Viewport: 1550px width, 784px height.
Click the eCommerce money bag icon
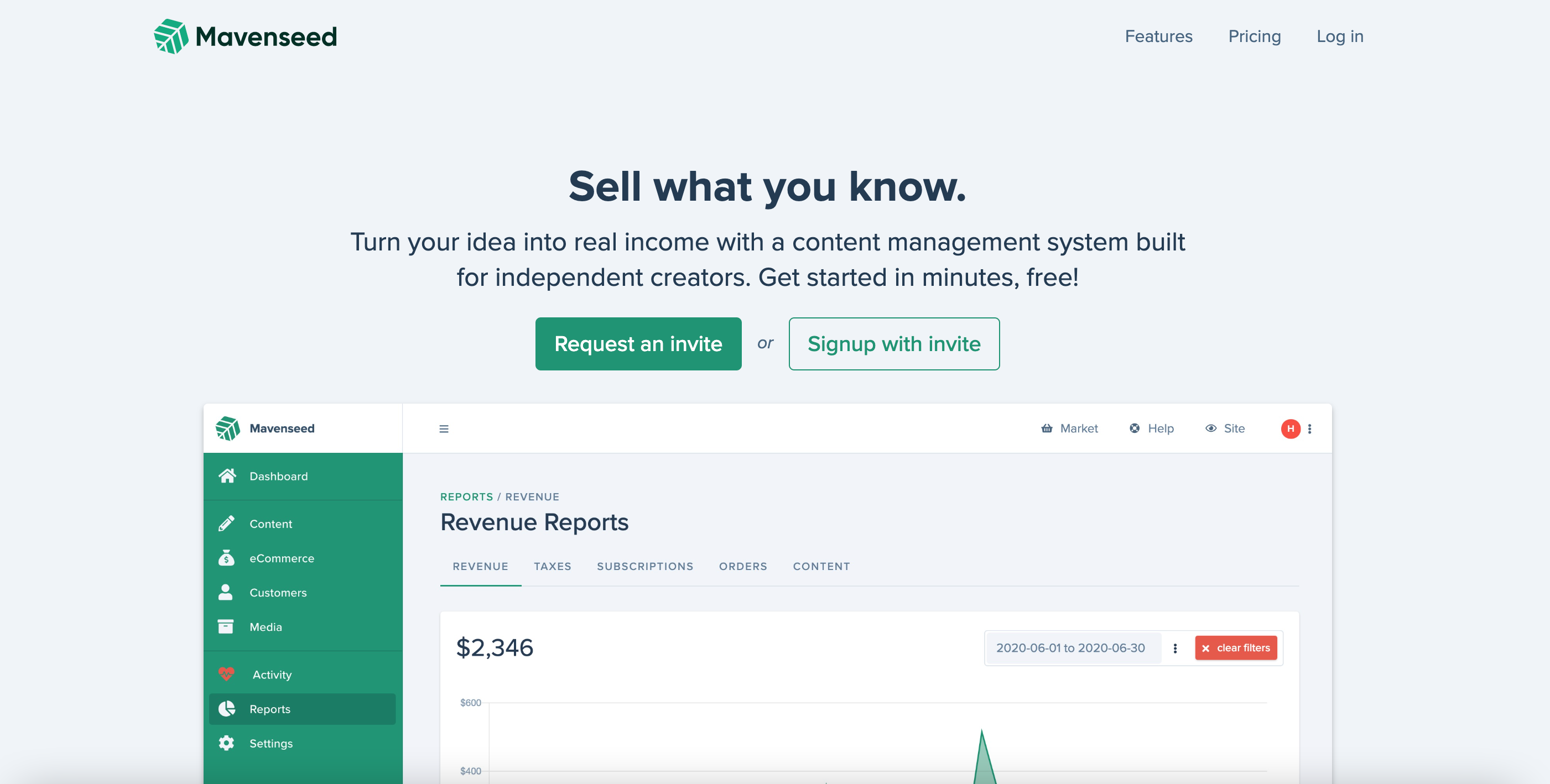(x=226, y=558)
